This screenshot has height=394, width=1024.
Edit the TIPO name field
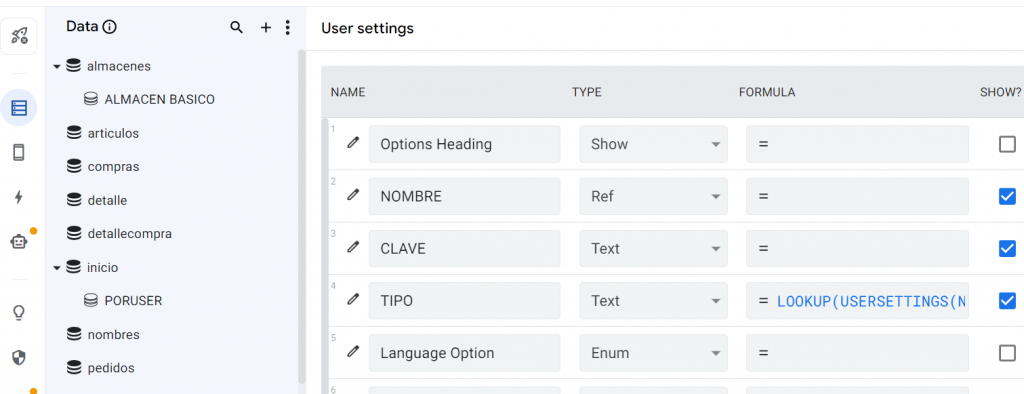(464, 301)
